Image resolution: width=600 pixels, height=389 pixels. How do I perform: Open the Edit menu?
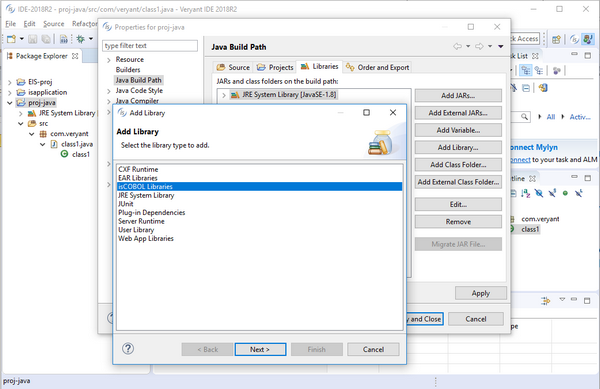(29, 24)
